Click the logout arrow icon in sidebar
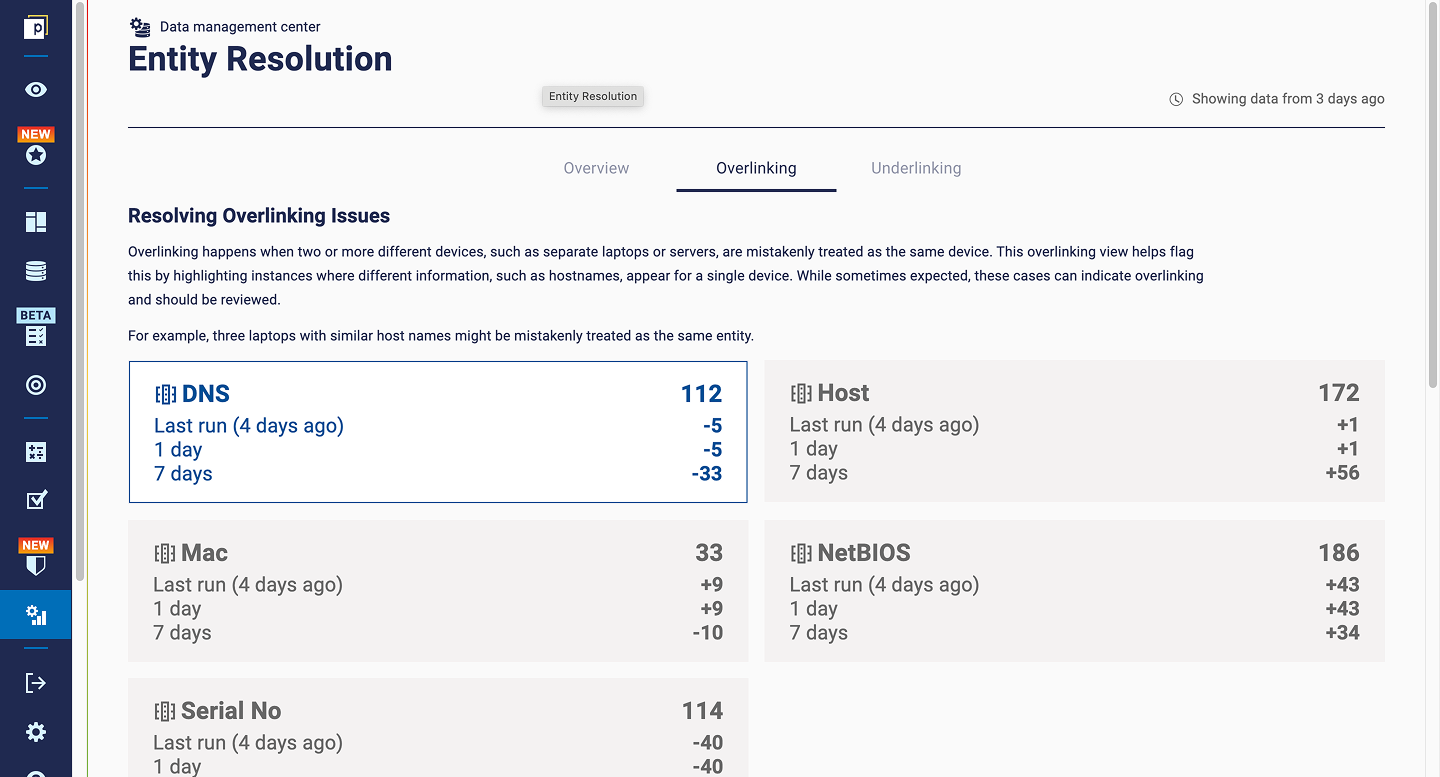Image resolution: width=1440 pixels, height=777 pixels. (x=36, y=683)
